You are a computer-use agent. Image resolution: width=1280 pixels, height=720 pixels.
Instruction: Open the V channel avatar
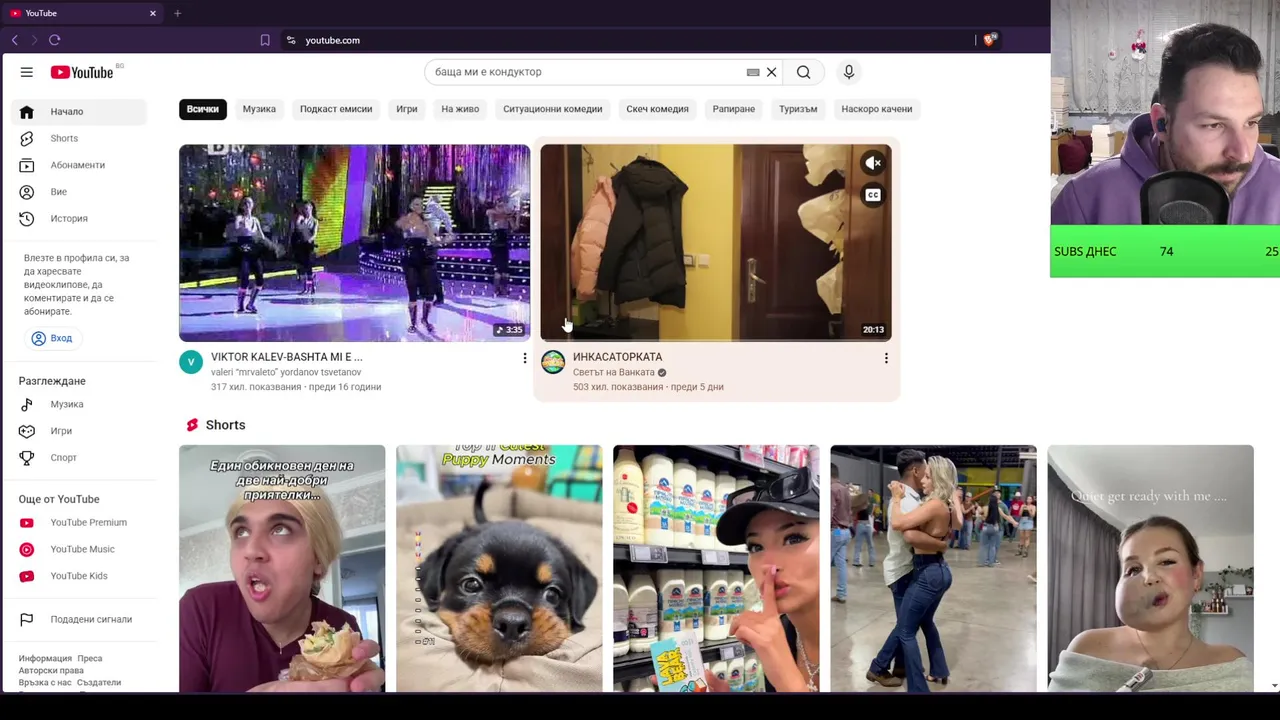(x=191, y=362)
